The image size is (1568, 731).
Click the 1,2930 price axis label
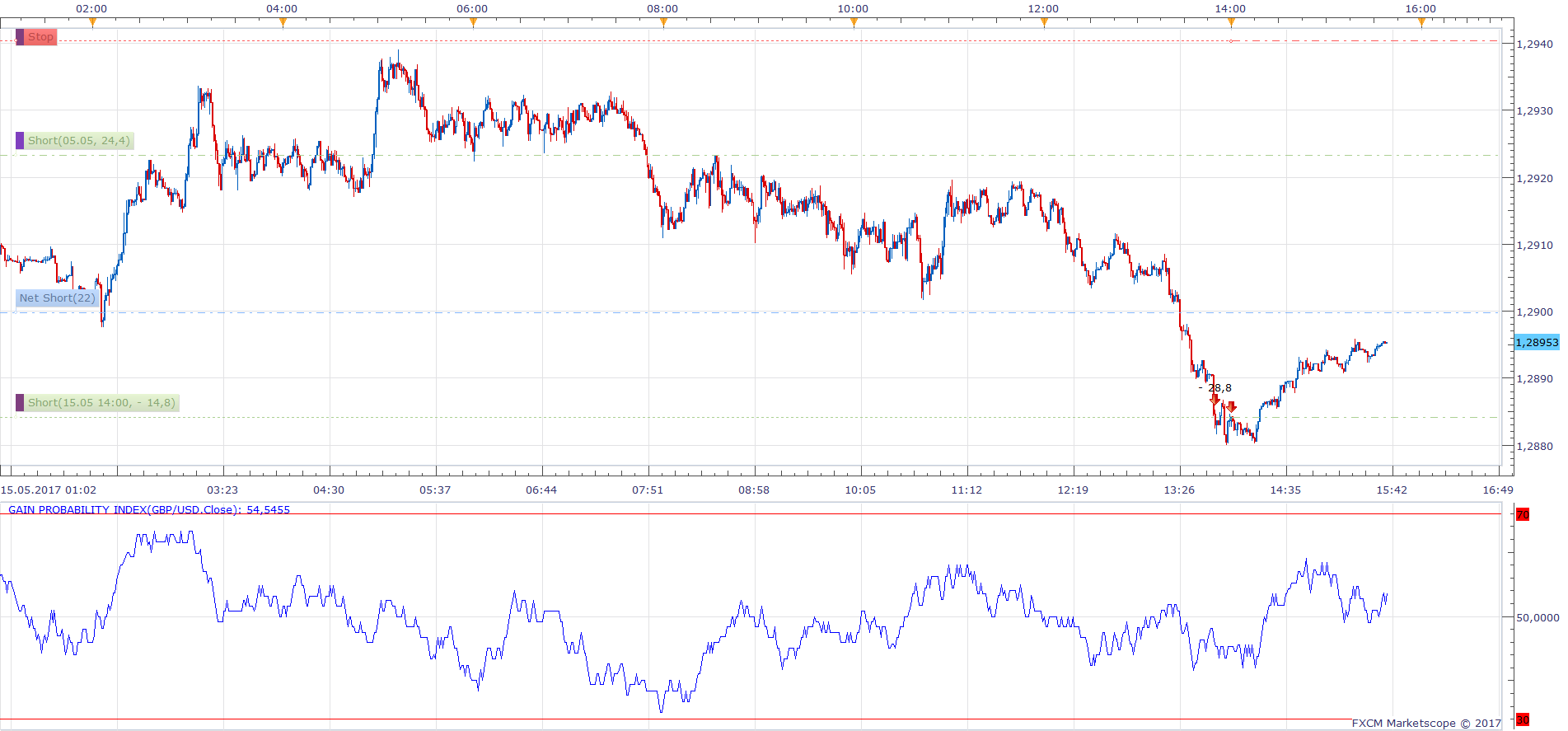pyautogui.click(x=1534, y=111)
